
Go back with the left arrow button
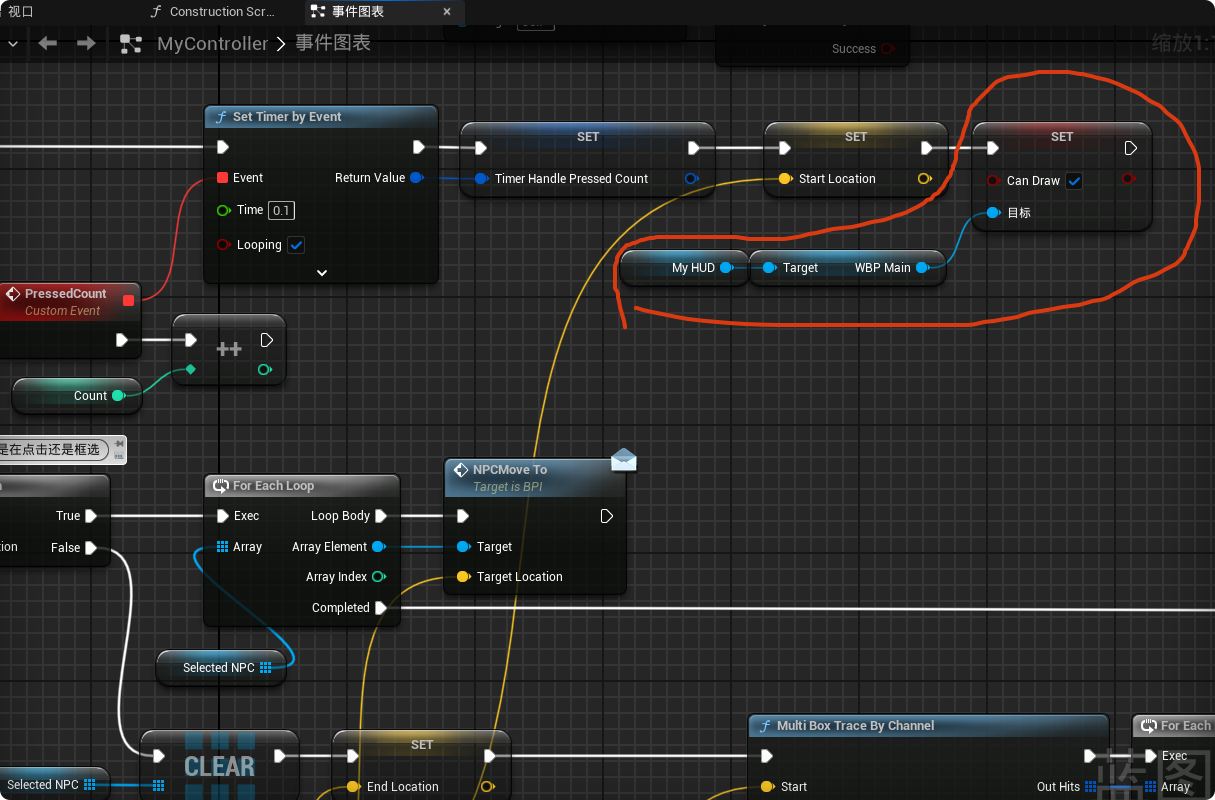47,43
